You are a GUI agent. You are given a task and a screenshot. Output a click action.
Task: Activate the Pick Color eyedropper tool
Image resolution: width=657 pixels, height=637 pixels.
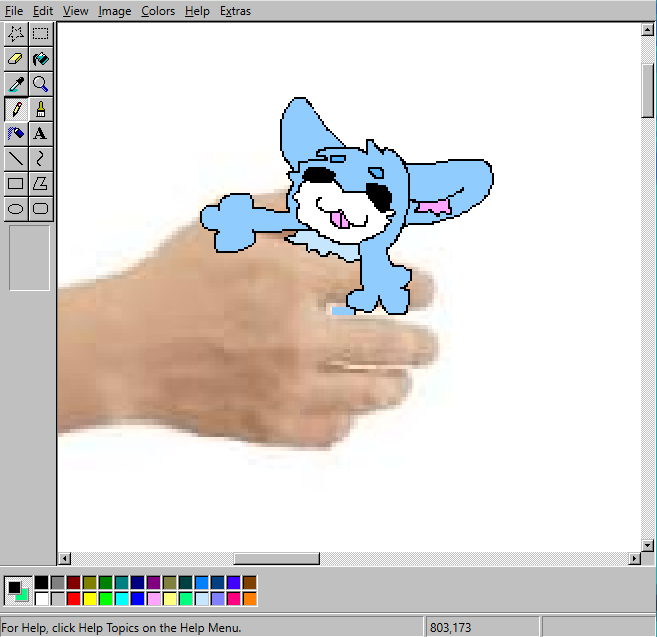(16, 84)
